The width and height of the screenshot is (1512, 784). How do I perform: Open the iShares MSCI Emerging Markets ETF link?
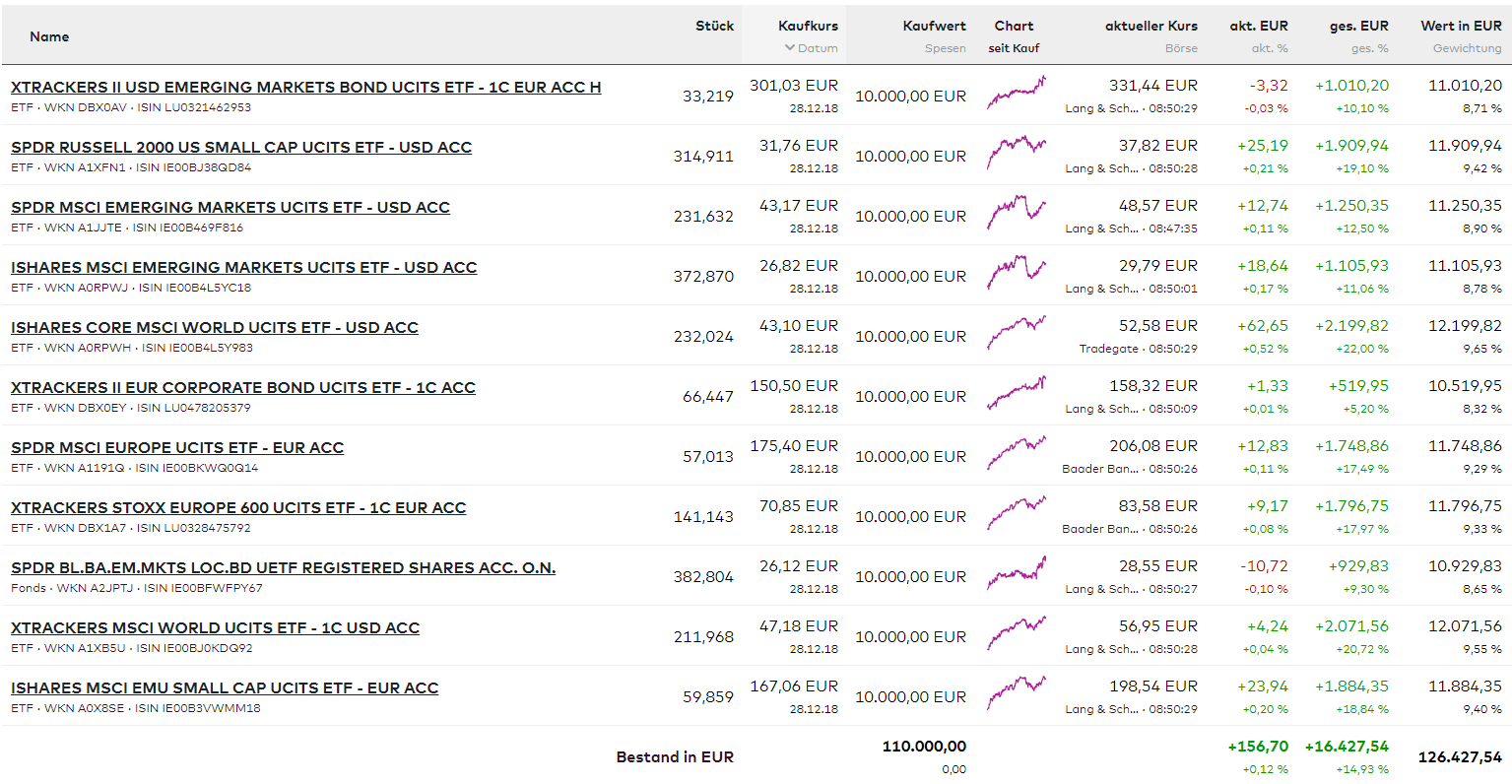243,267
